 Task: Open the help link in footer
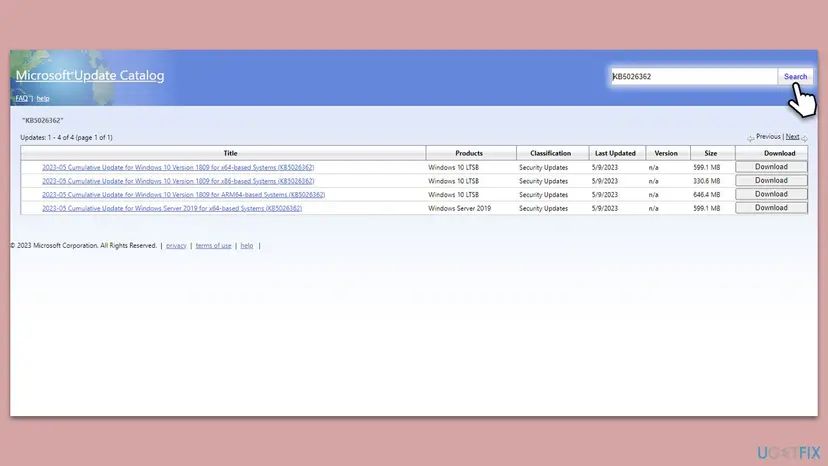tap(247, 246)
